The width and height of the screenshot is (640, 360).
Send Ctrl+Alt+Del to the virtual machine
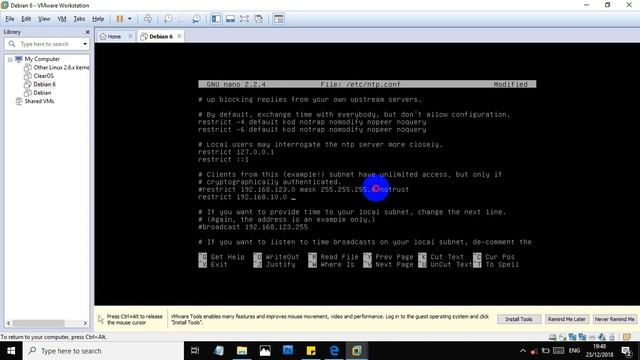148,19
